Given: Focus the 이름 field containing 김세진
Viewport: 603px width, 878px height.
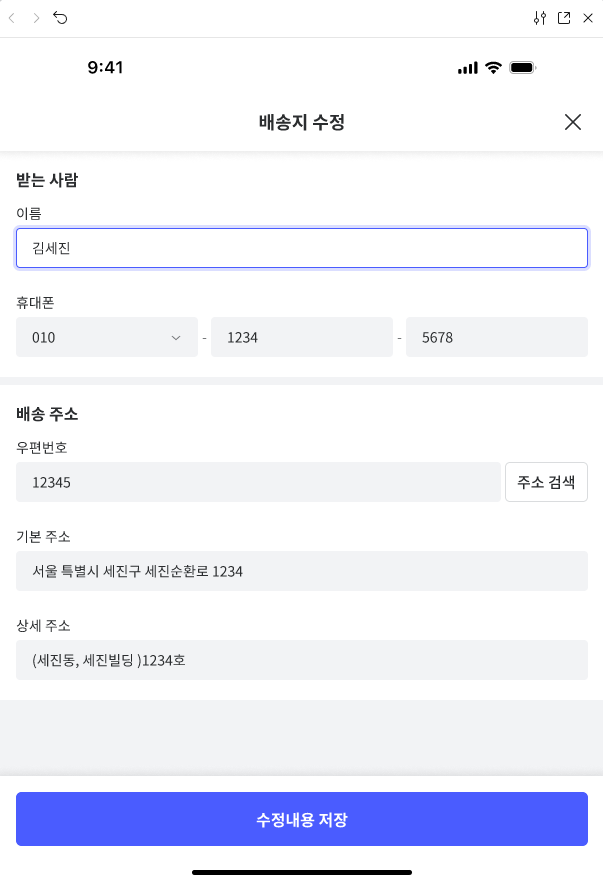Looking at the screenshot, I should (x=302, y=248).
